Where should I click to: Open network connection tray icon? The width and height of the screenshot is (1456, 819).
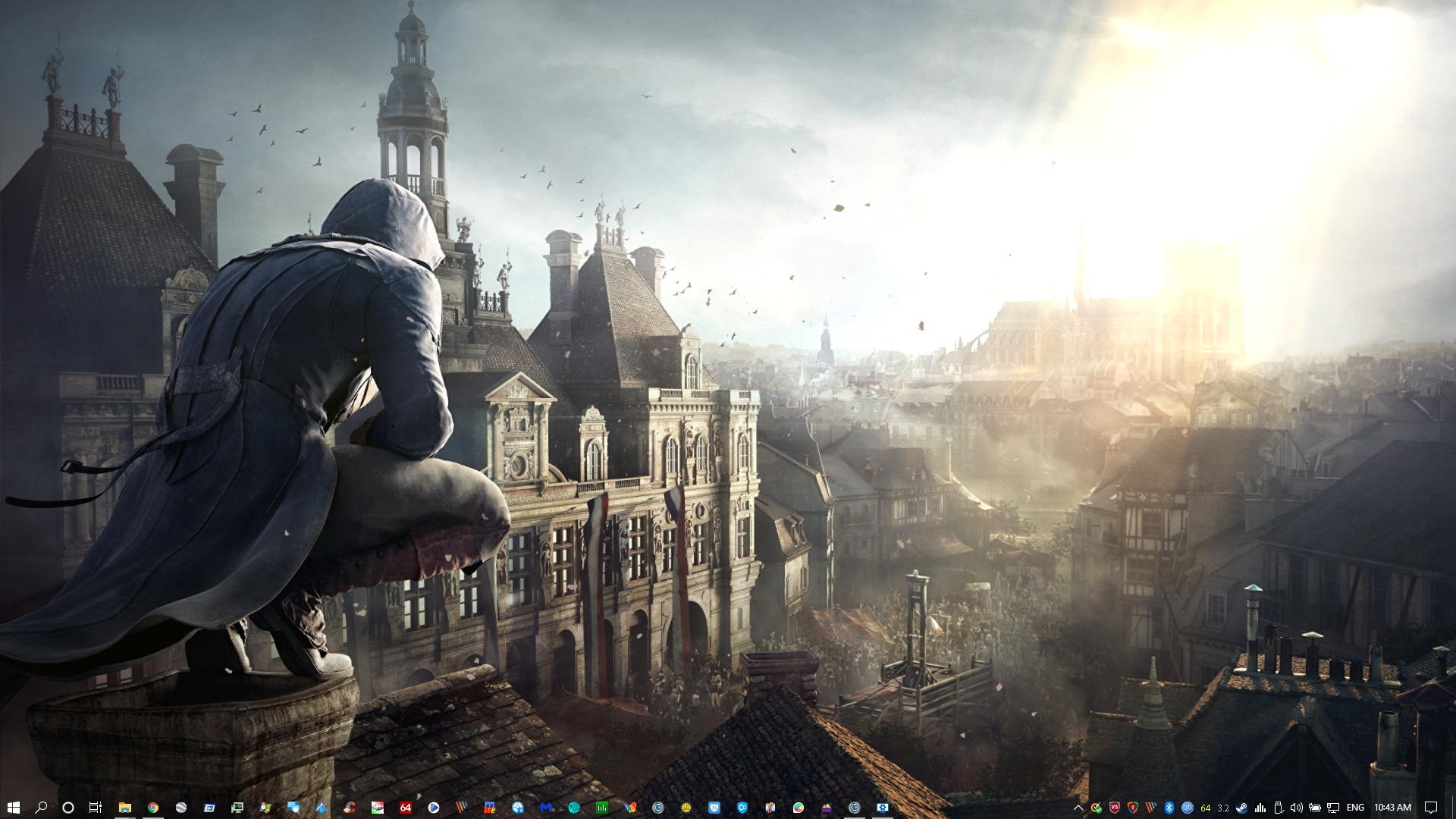1332,808
